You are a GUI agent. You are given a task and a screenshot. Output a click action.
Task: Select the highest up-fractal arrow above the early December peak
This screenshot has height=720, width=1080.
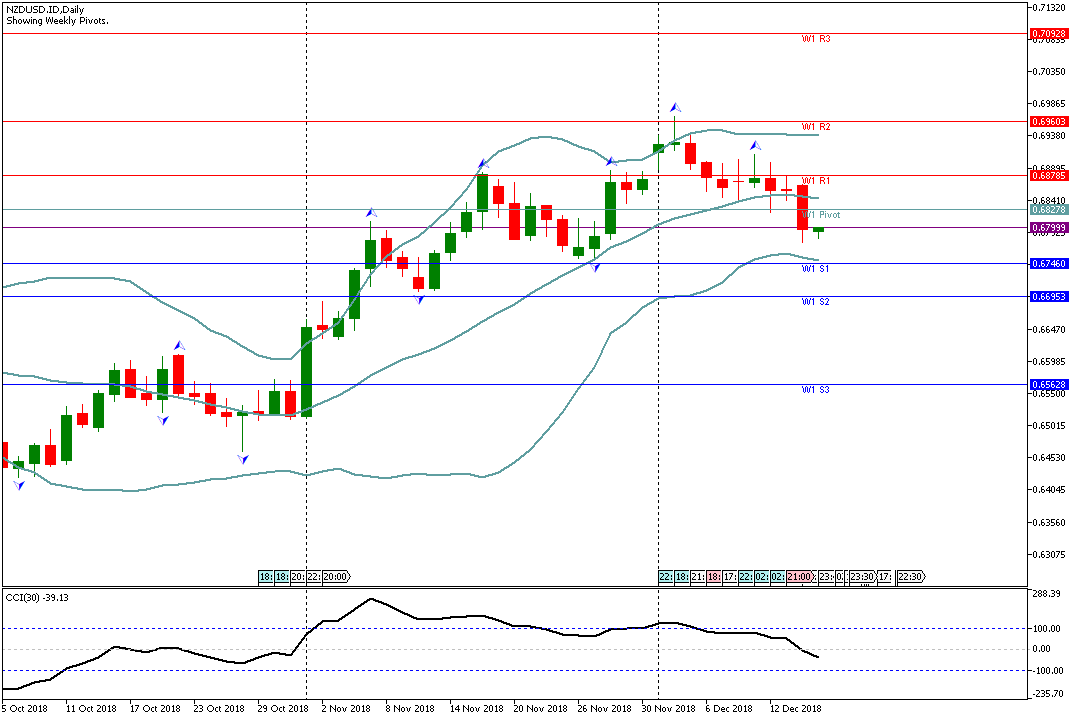coord(675,107)
